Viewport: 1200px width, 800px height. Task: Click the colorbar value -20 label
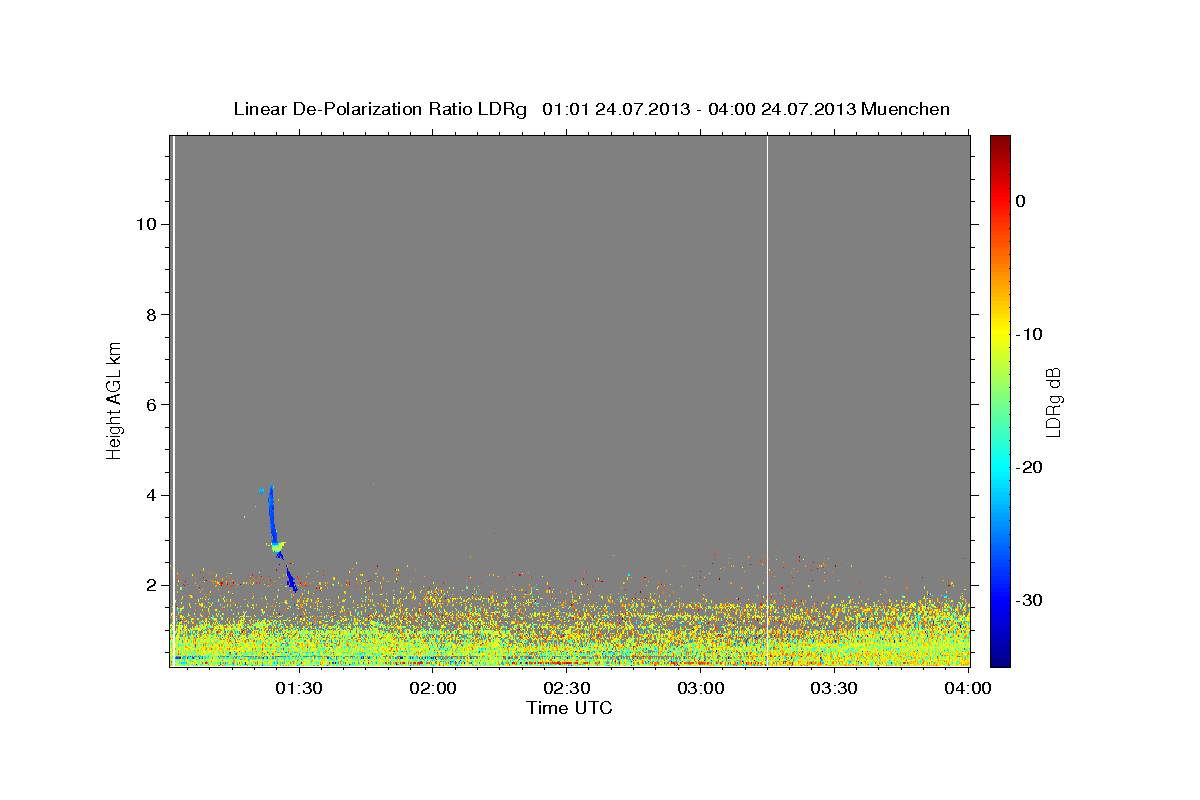(x=1029, y=467)
